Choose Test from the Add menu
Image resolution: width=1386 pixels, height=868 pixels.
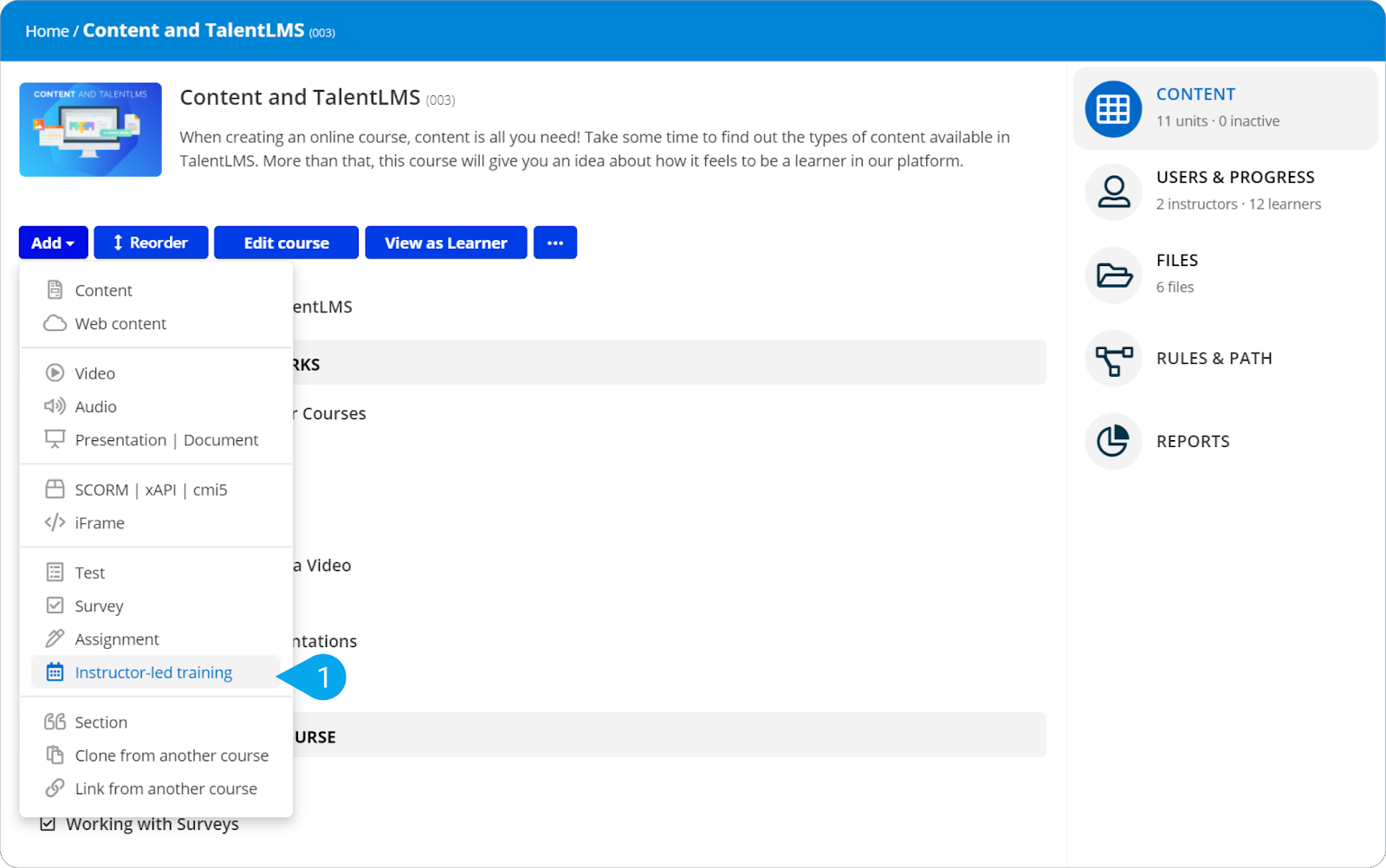[x=156, y=573]
